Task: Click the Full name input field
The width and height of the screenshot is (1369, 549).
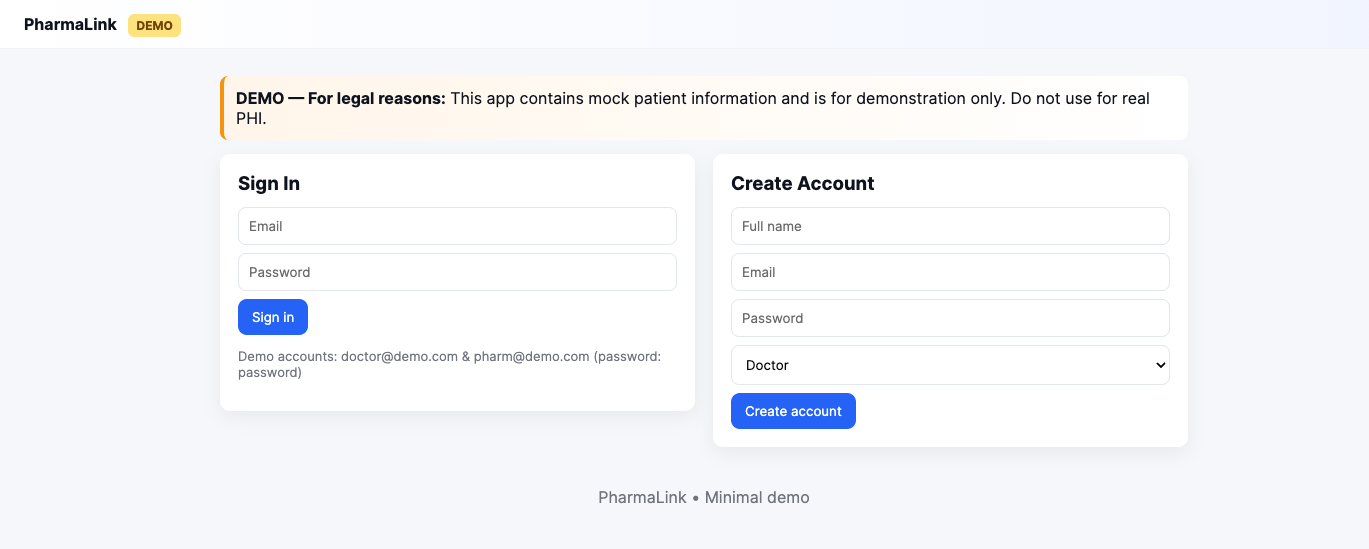Action: pos(950,226)
